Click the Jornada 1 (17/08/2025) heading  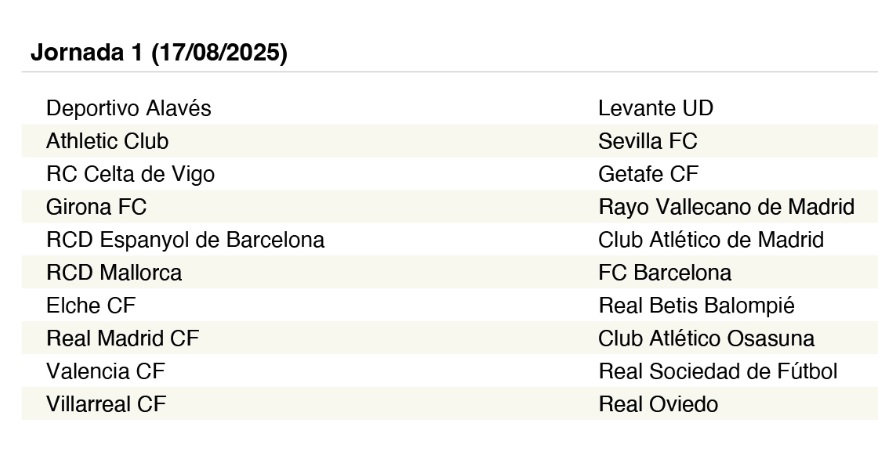click(159, 53)
